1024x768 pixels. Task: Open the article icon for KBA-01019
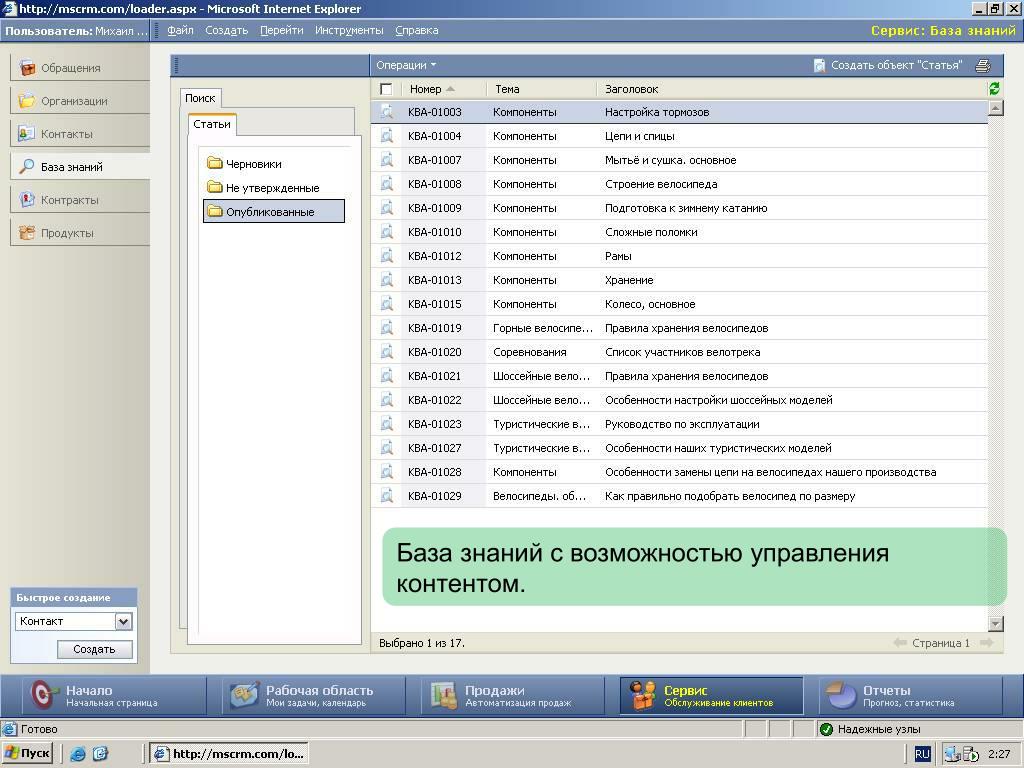point(387,328)
